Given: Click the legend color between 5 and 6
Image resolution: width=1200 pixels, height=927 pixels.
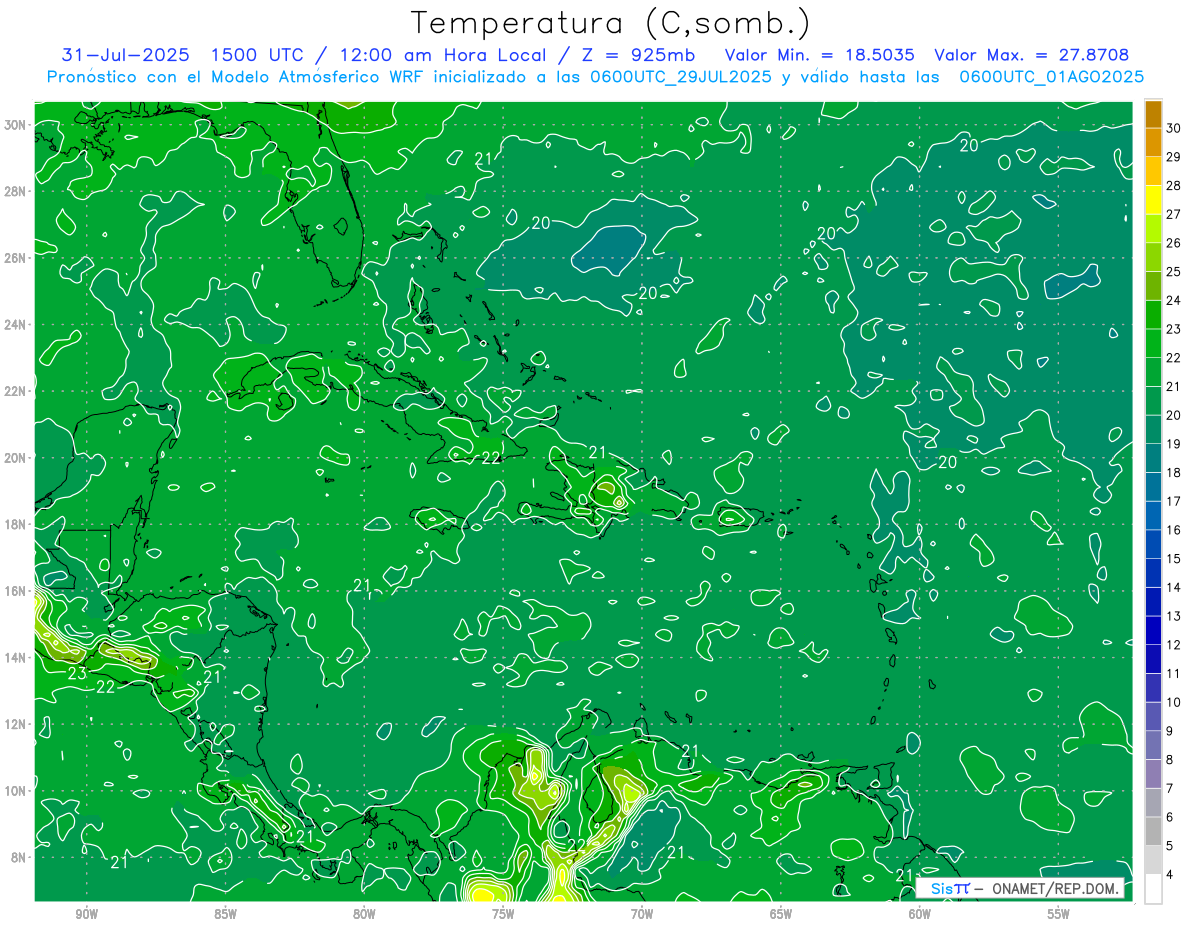Looking at the screenshot, I should pyautogui.click(x=1153, y=831).
